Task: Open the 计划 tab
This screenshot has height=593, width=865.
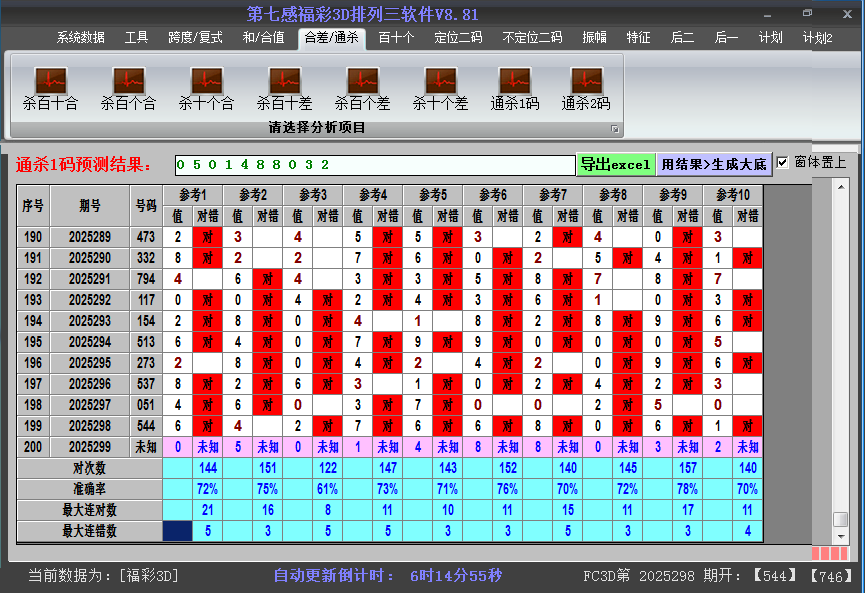Action: pyautogui.click(x=770, y=38)
